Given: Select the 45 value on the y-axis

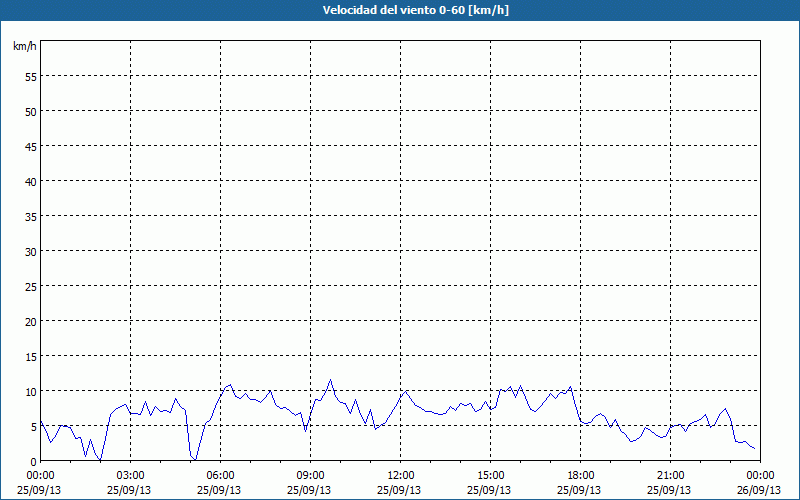Looking at the screenshot, I should 31,146.
